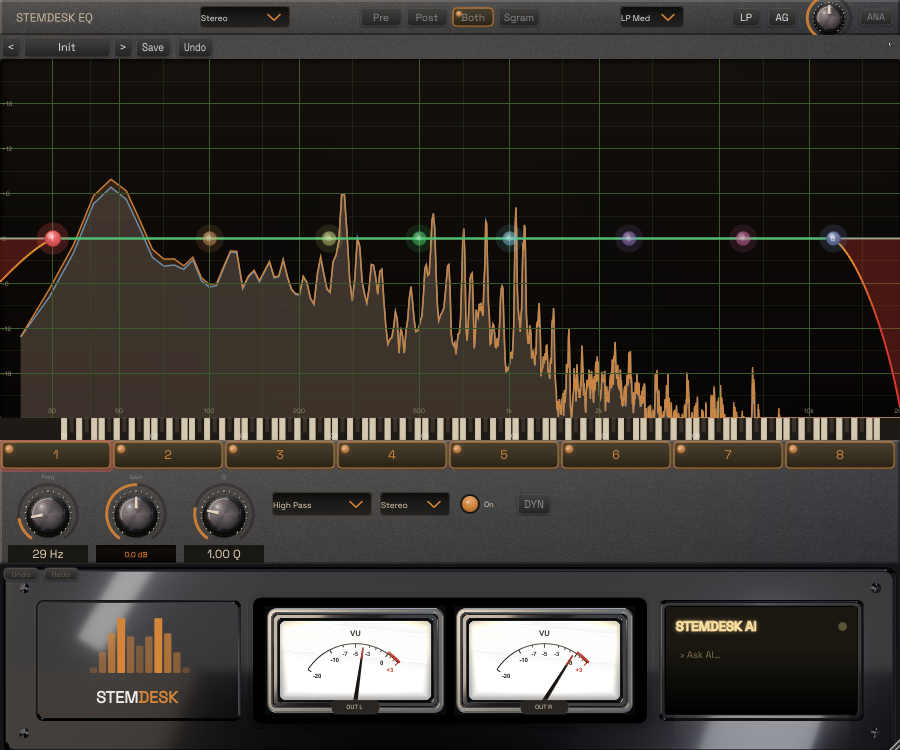Viewport: 900px width, 750px height.
Task: Go to previous preset arrow
Action: point(11,48)
